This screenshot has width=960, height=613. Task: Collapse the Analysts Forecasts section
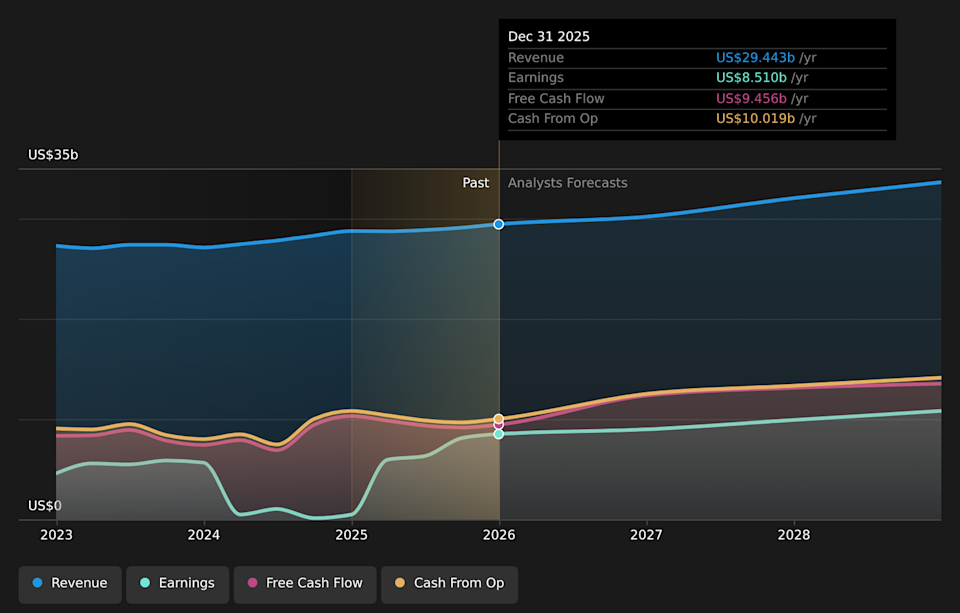pos(567,183)
